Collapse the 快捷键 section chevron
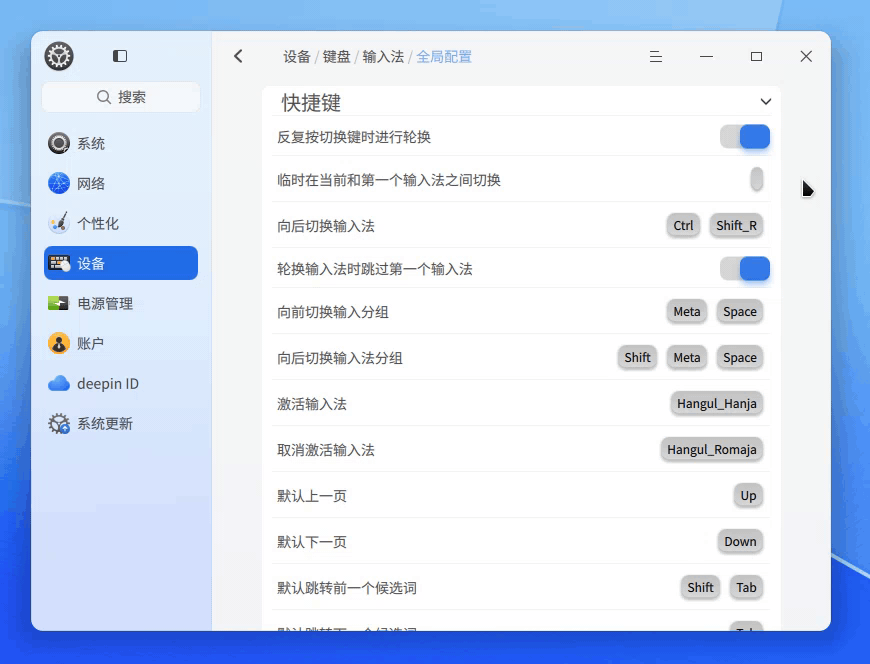This screenshot has height=664, width=870. 766,102
